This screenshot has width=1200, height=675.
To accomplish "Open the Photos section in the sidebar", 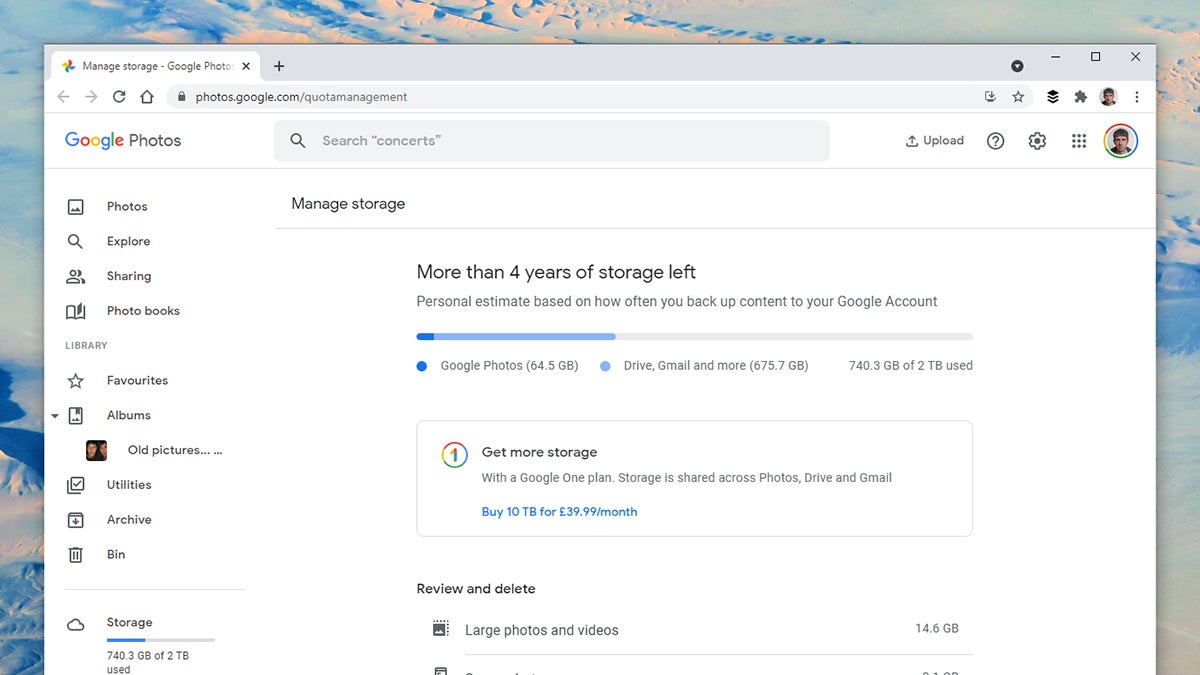I will coord(127,206).
